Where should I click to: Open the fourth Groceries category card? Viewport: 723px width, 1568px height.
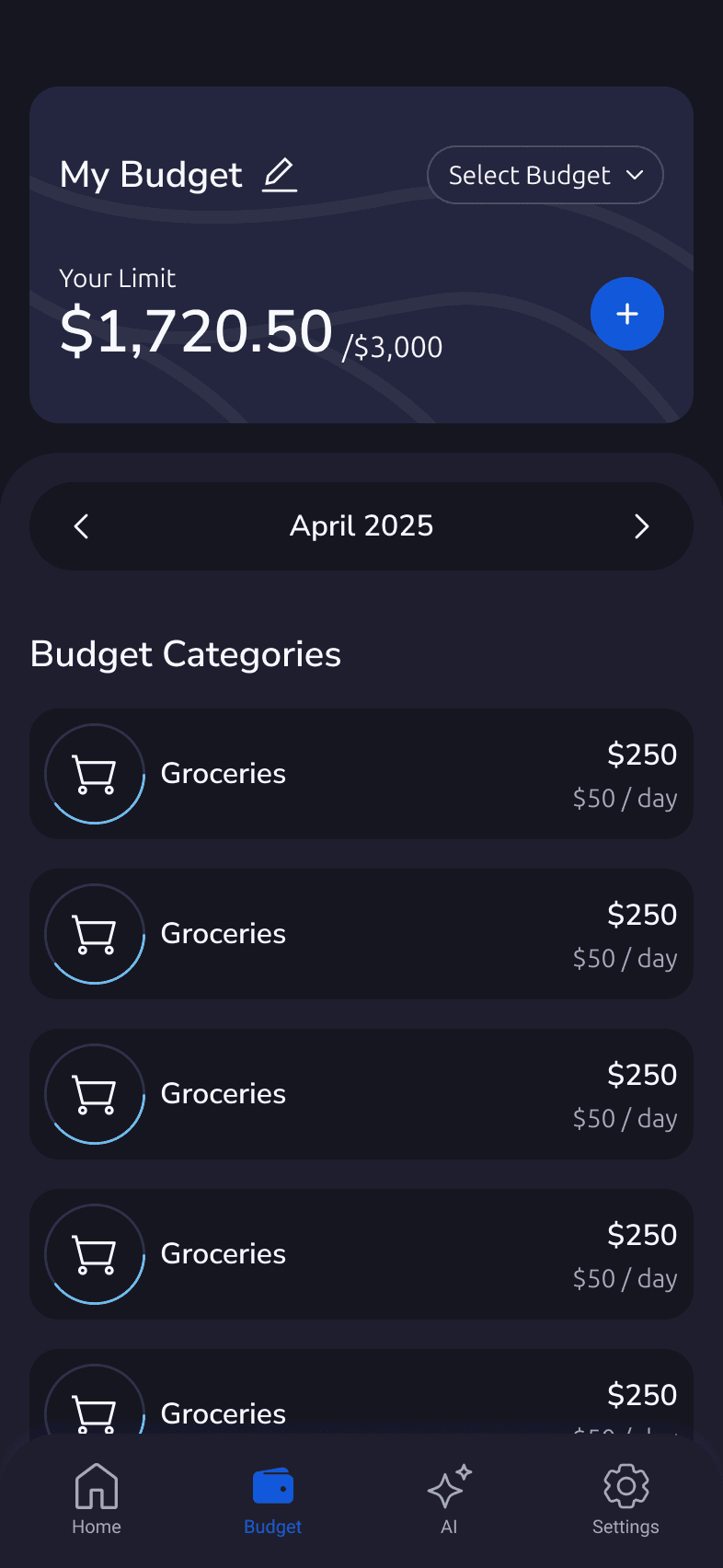pyautogui.click(x=361, y=1254)
